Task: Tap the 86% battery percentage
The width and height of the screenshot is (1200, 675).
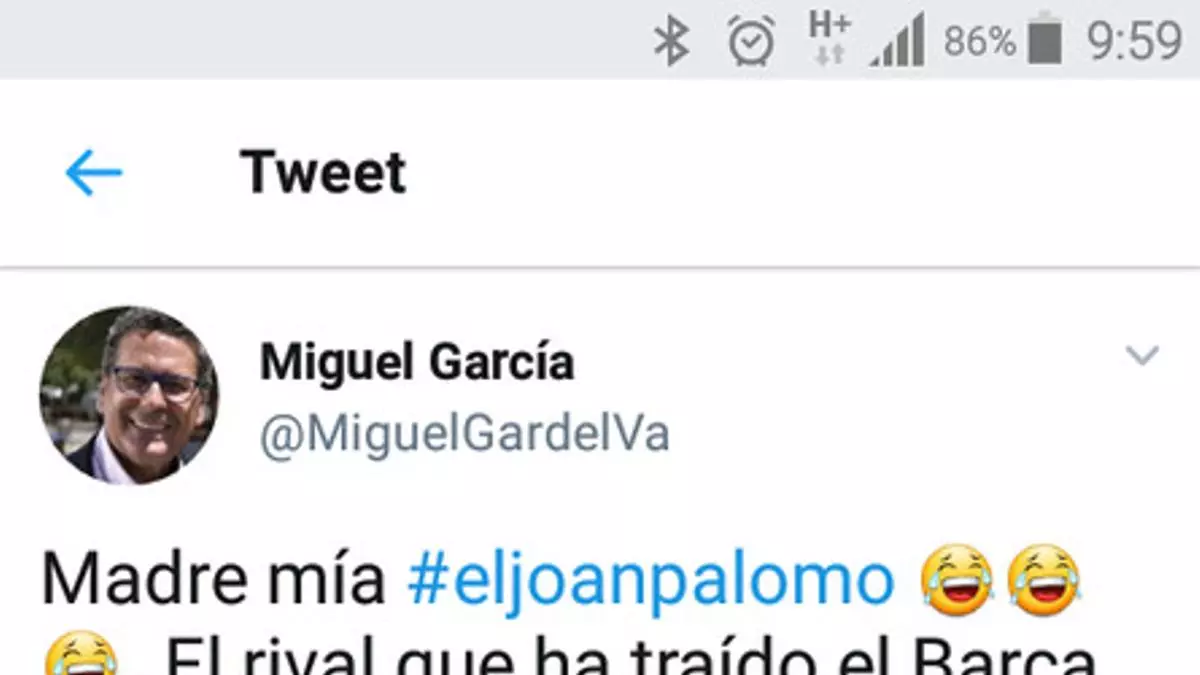Action: [980, 42]
